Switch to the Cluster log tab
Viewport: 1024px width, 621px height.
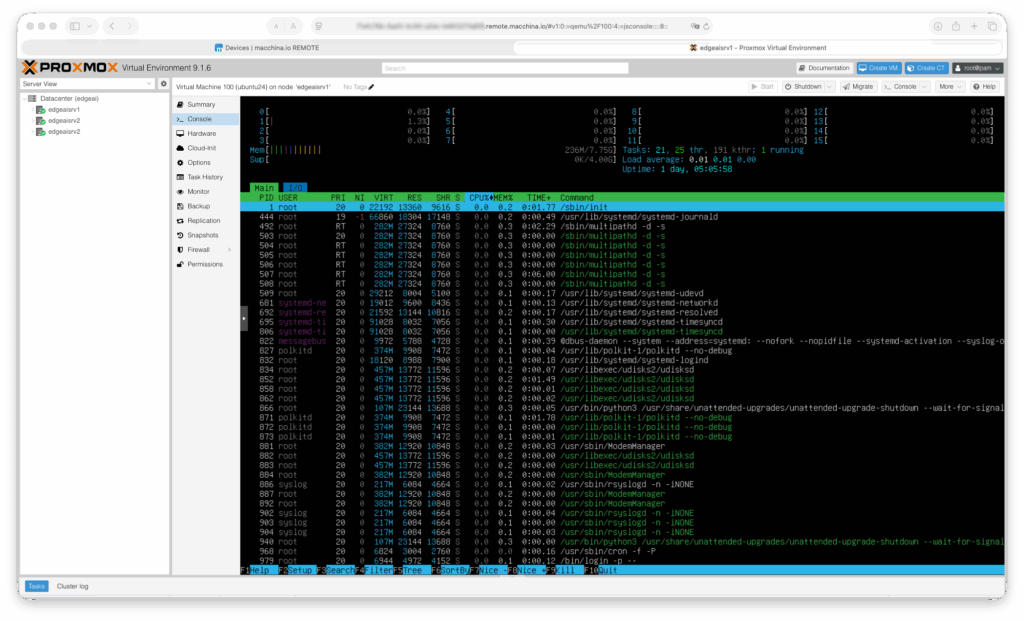pyautogui.click(x=75, y=585)
